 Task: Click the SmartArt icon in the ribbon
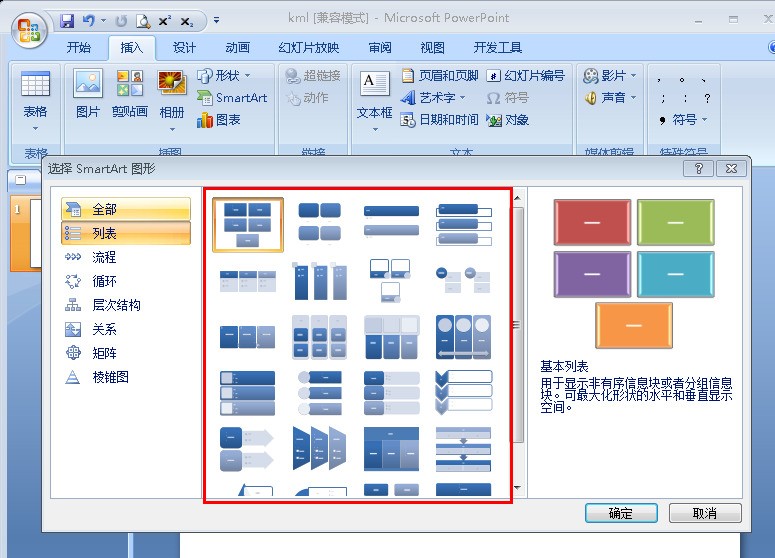click(205, 97)
